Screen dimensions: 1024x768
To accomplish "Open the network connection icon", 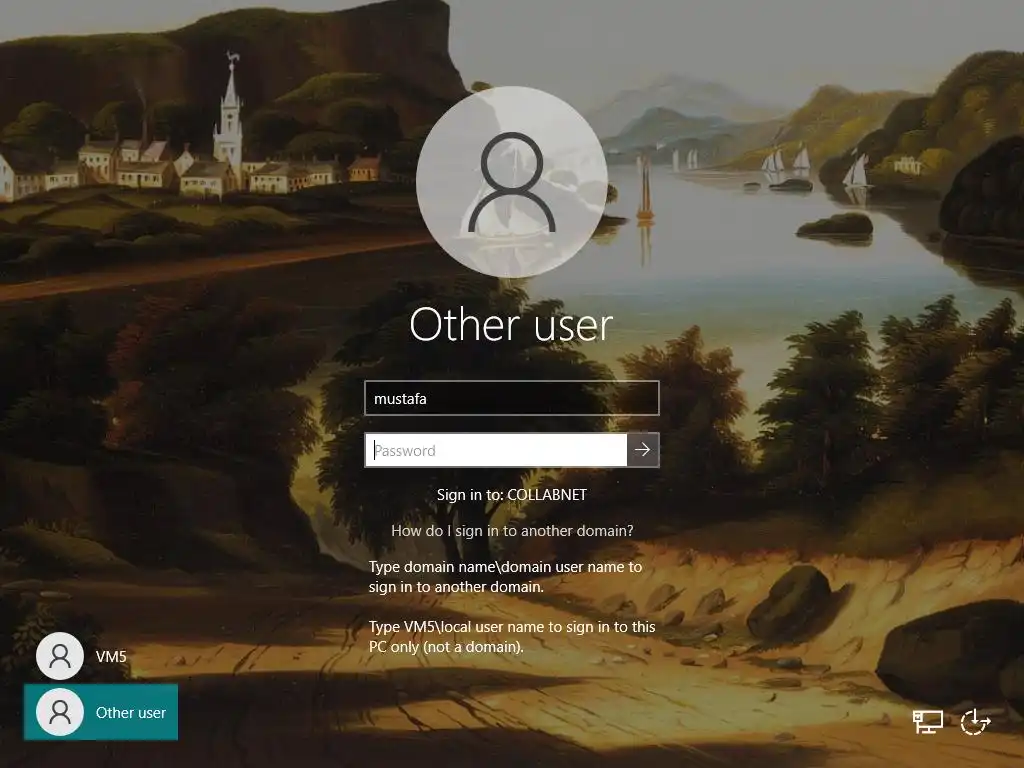I will tap(927, 722).
